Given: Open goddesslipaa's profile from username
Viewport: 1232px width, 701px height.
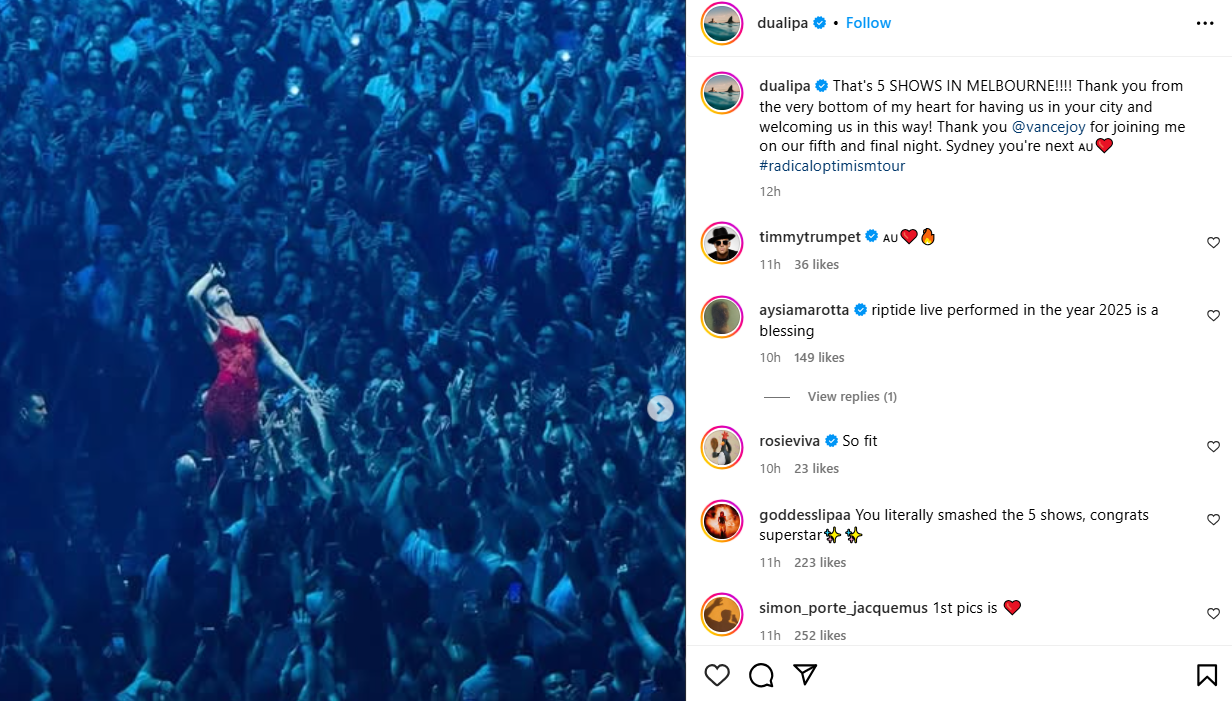Looking at the screenshot, I should [x=804, y=515].
